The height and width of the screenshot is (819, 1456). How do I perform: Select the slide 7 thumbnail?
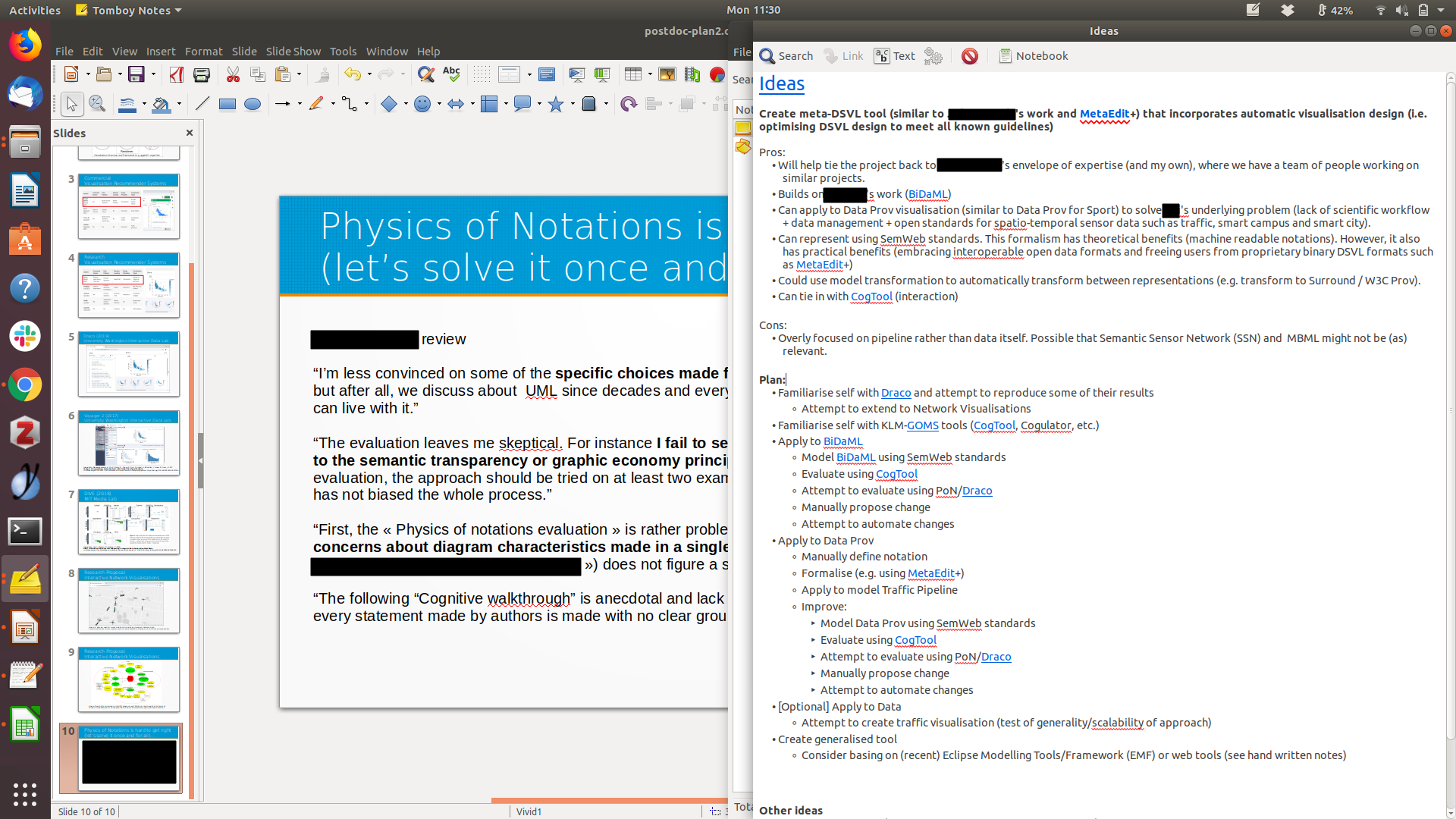coord(129,522)
